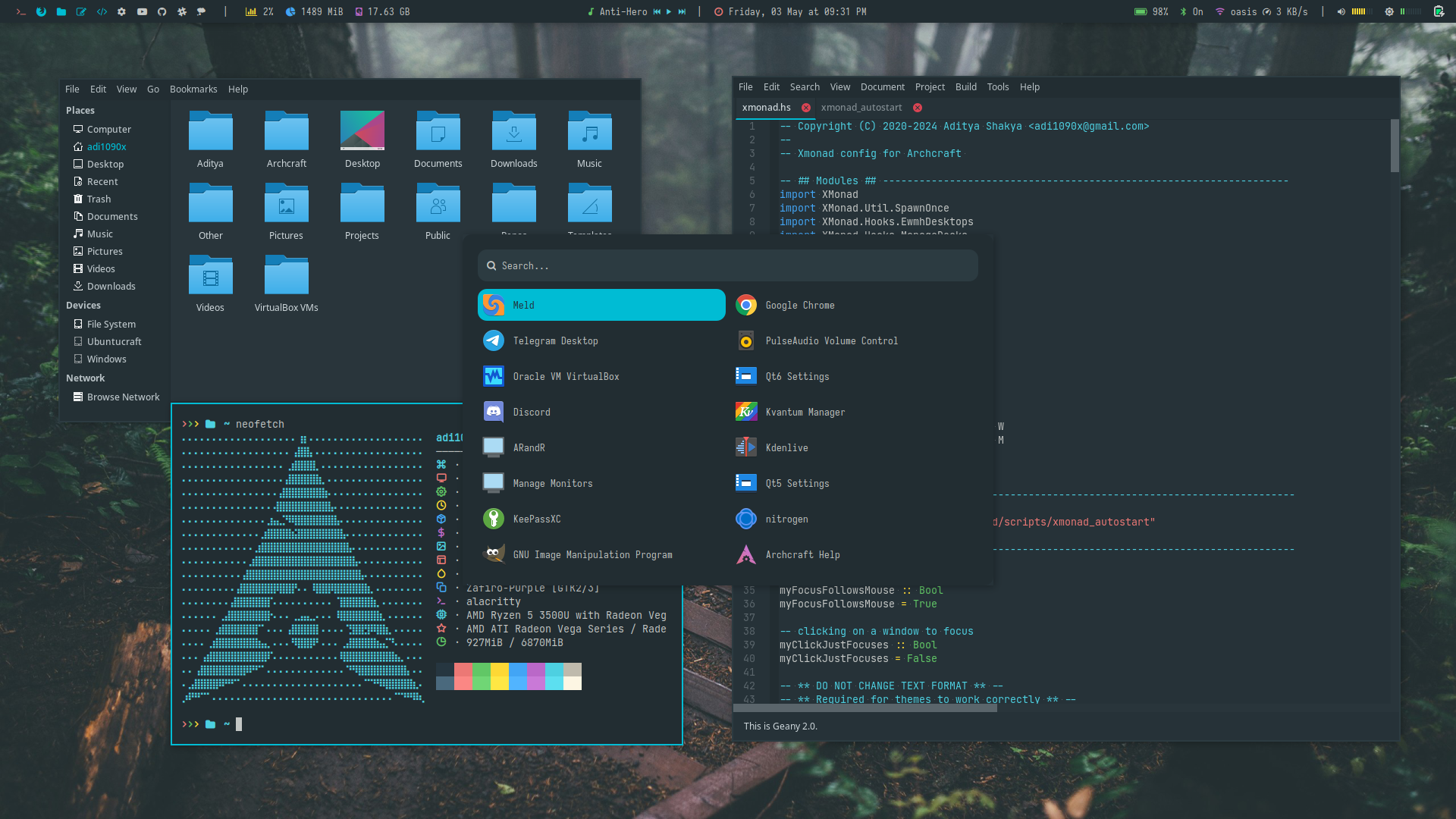Open Kdenlive from the app list
The height and width of the screenshot is (819, 1456).
(x=786, y=448)
